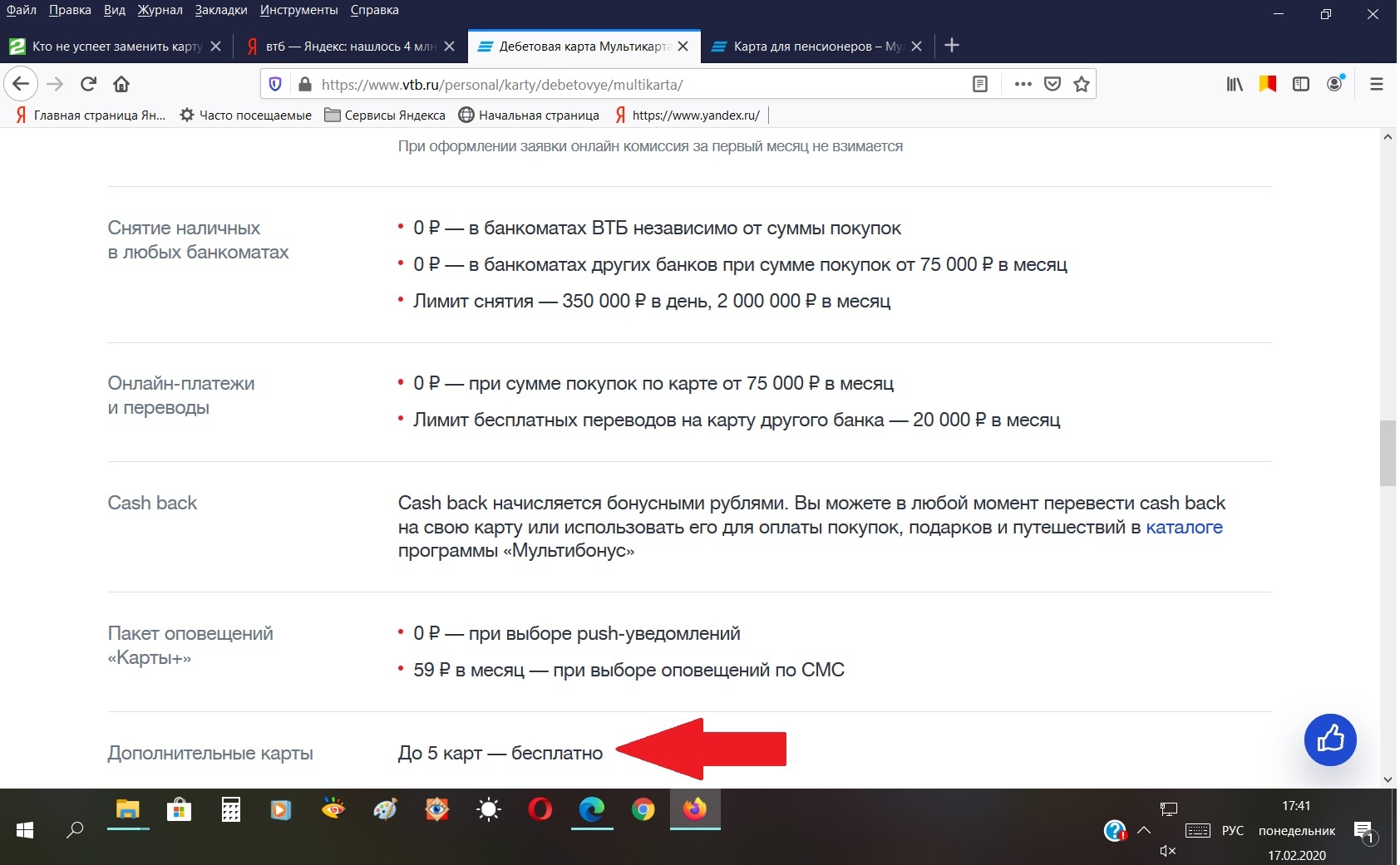This screenshot has width=1400, height=865.
Task: Click scrollbar down arrow
Action: coord(1387,779)
